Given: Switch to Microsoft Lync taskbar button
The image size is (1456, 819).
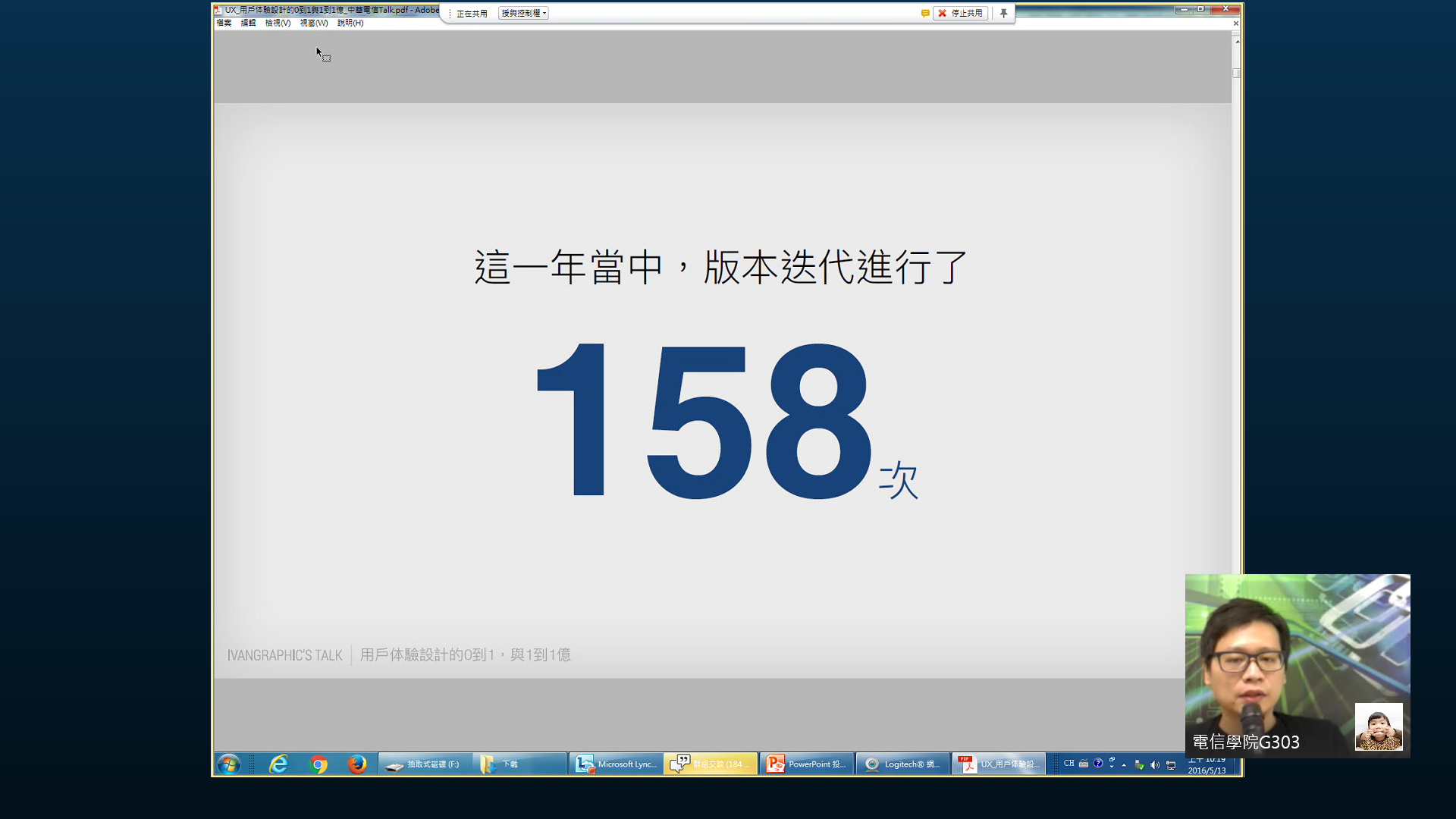Looking at the screenshot, I should click(616, 764).
